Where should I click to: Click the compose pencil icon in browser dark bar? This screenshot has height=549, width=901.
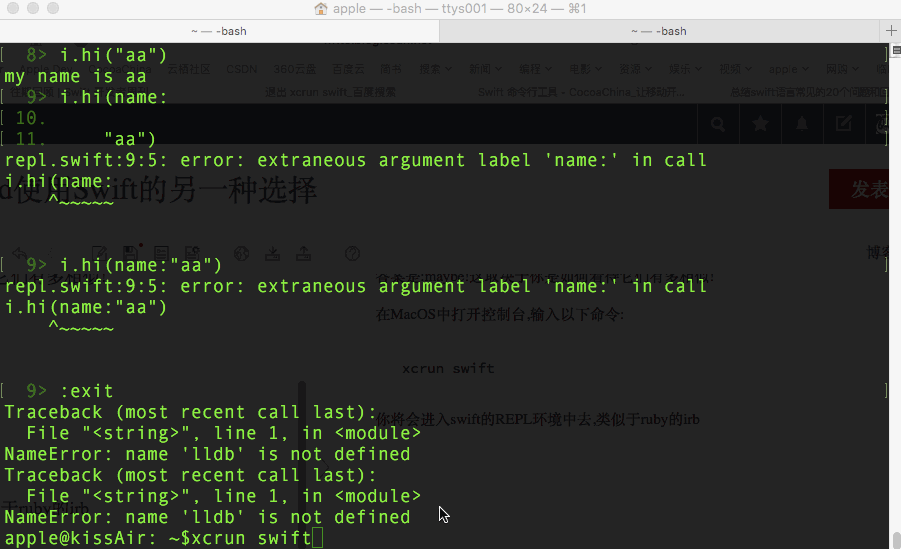pos(844,124)
